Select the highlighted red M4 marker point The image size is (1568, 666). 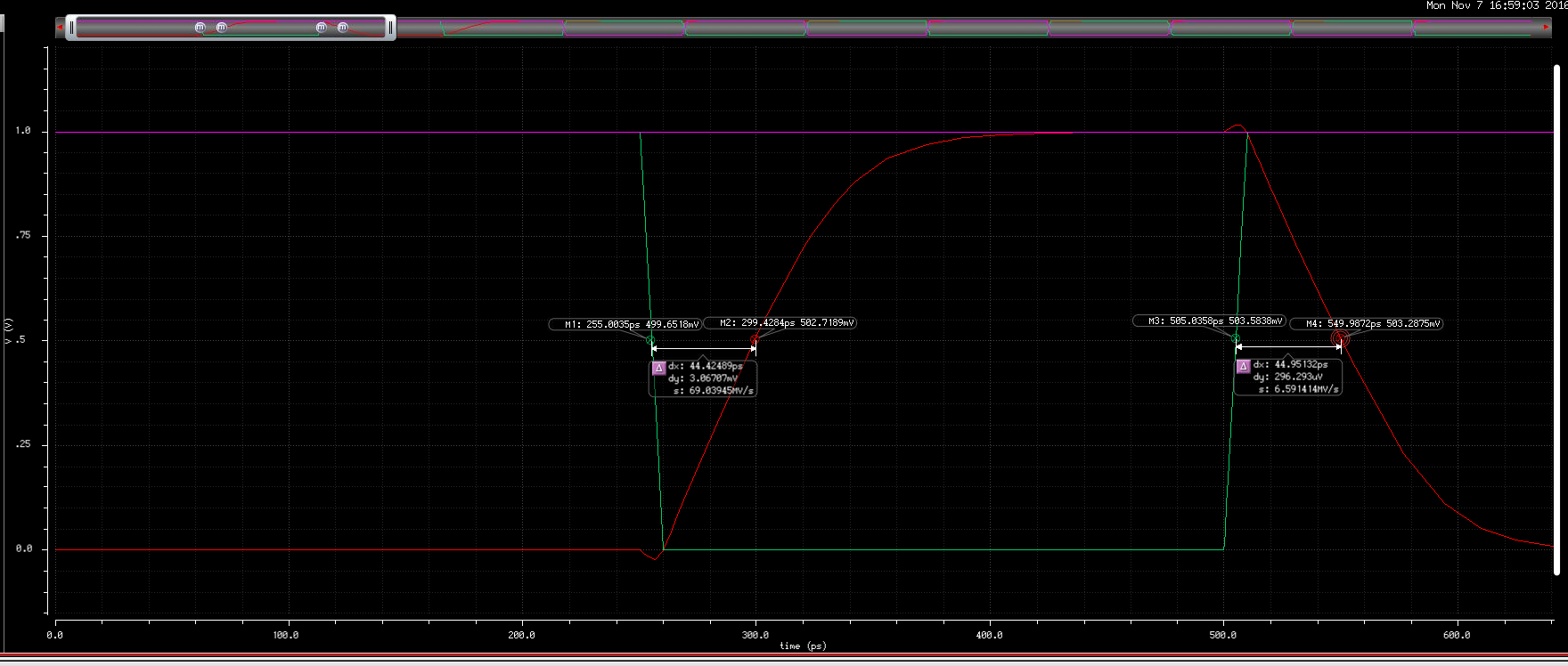coord(1340,339)
